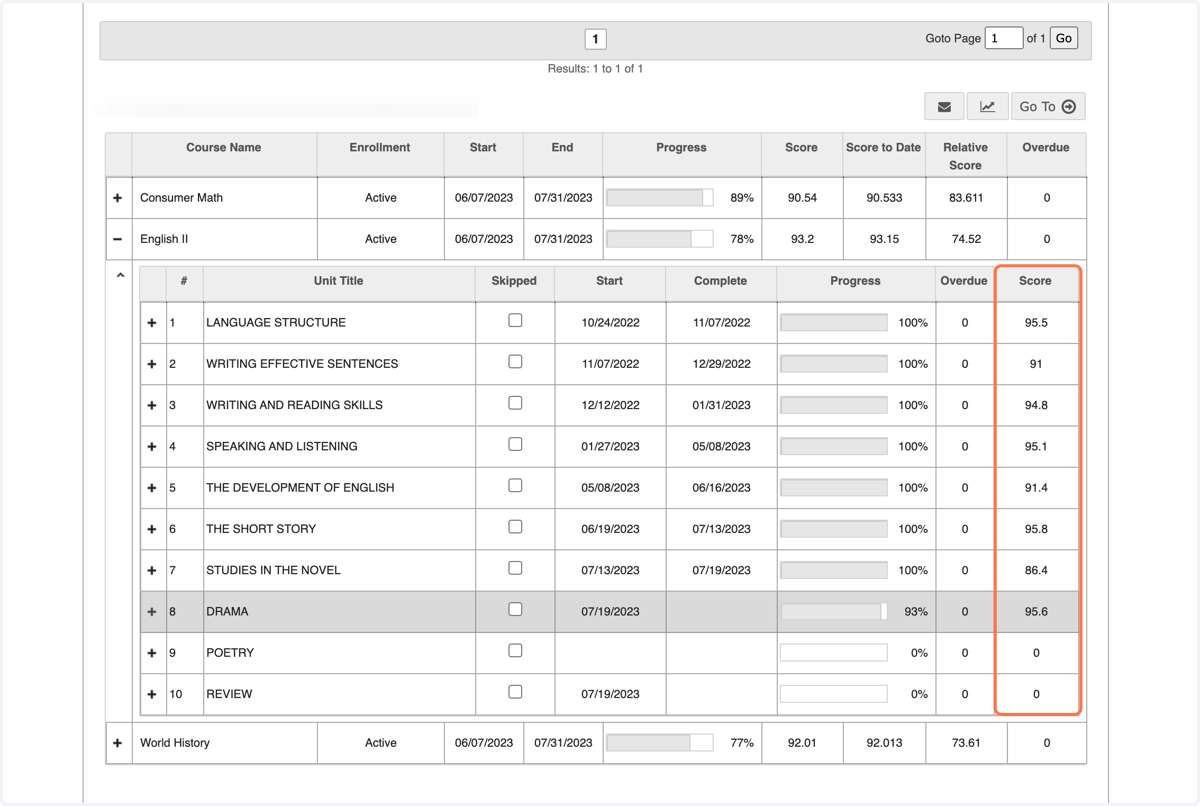Click the 93.2 score for English II
Image resolution: width=1200 pixels, height=806 pixels.
(802, 239)
